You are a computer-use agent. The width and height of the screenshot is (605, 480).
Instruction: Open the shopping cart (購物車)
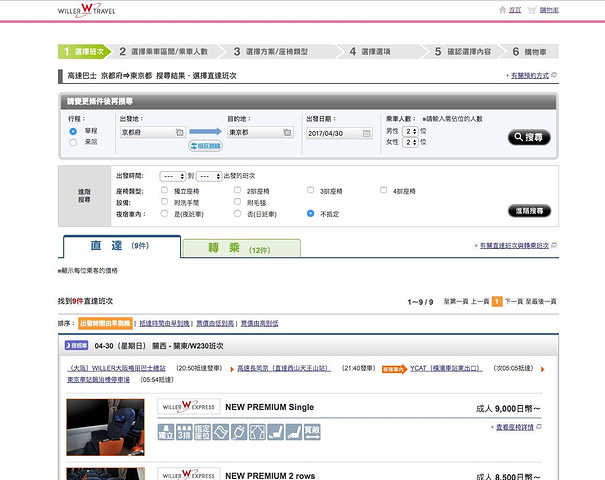pos(550,10)
